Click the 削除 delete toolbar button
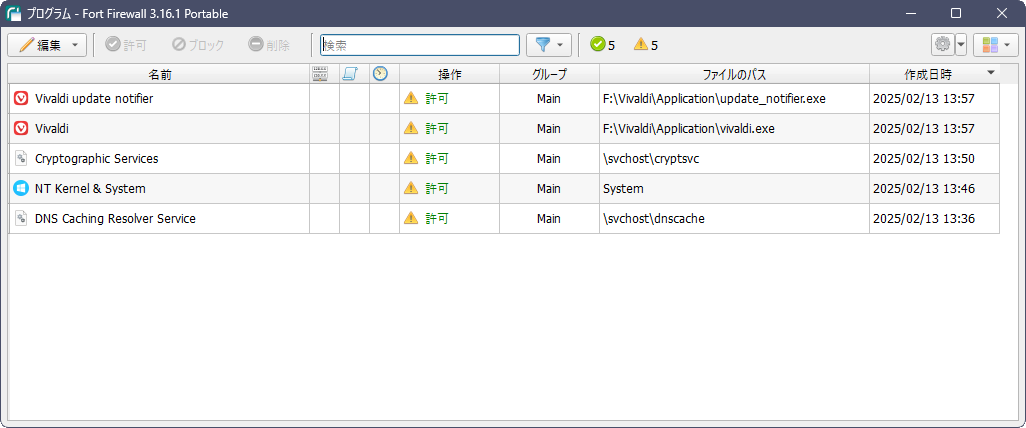Screen dimensions: 1026x428 click(269, 45)
